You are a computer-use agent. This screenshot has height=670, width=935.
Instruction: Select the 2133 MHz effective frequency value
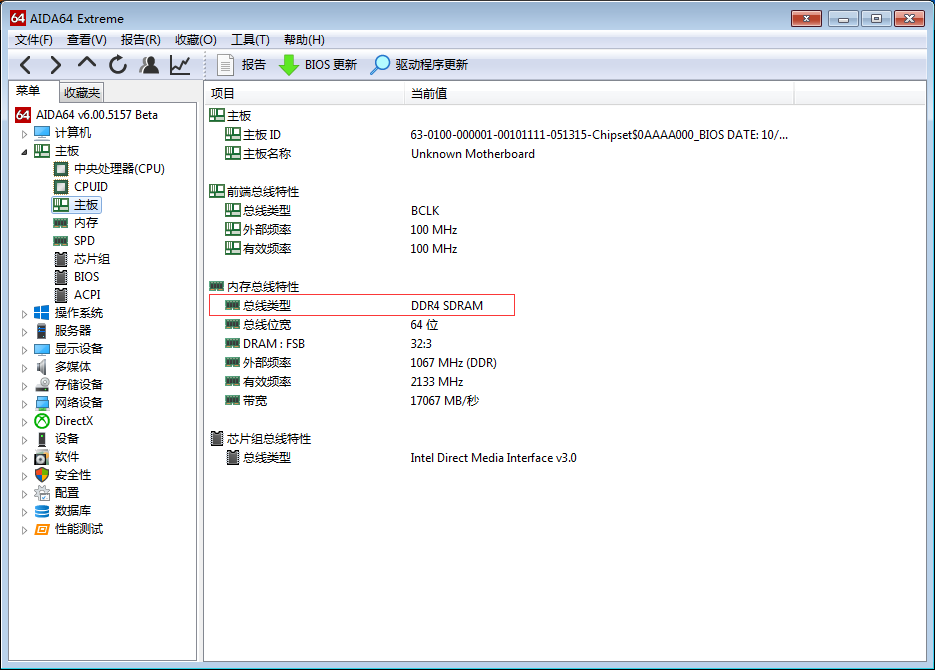436,381
